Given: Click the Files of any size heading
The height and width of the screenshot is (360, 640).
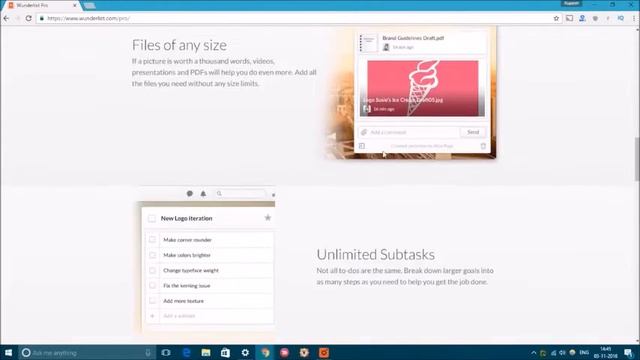Looking at the screenshot, I should [x=179, y=45].
